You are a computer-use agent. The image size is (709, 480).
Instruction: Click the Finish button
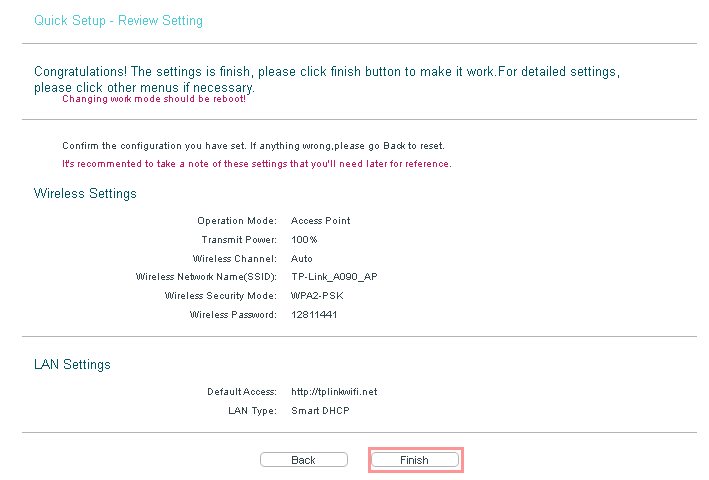[414, 460]
